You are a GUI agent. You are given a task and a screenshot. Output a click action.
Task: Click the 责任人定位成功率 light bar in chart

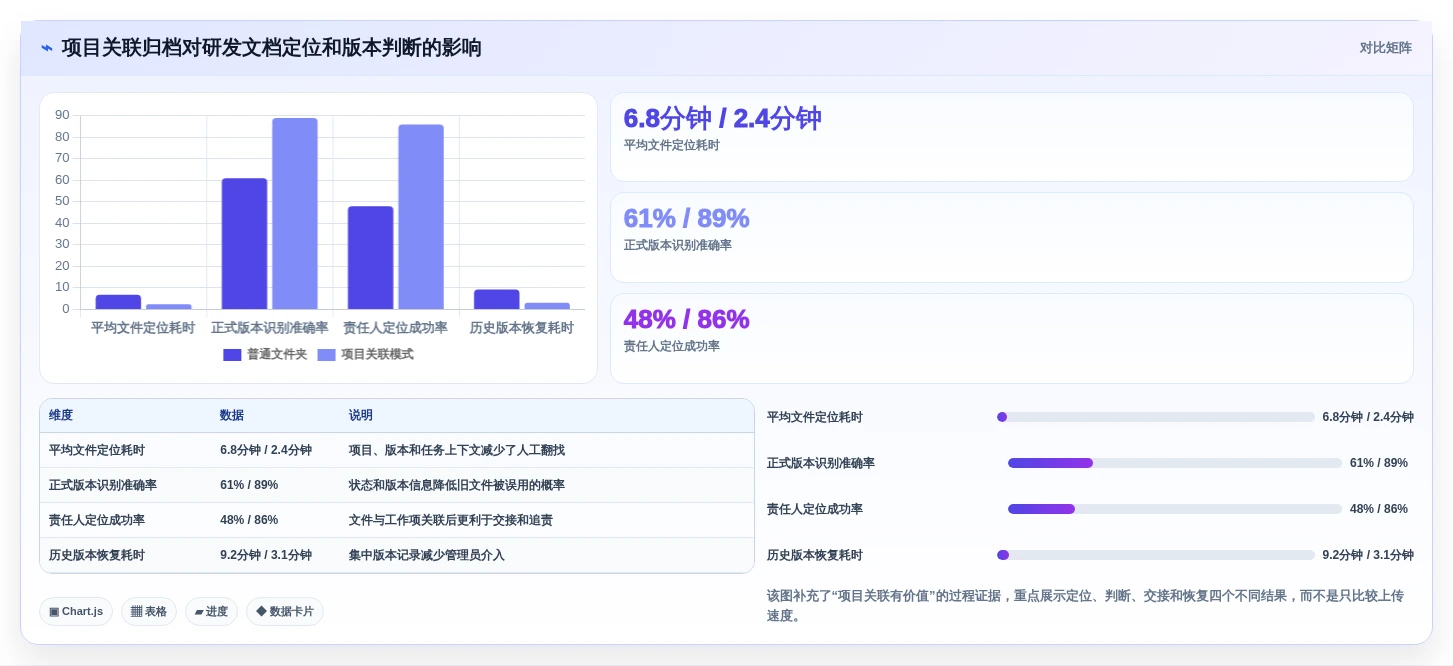(421, 216)
